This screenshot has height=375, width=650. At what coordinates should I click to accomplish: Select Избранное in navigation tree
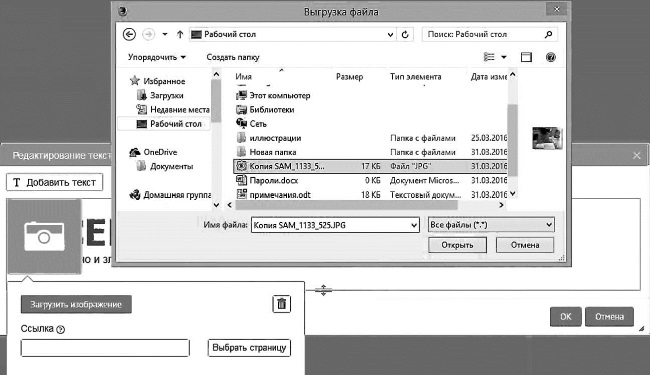[x=158, y=81]
